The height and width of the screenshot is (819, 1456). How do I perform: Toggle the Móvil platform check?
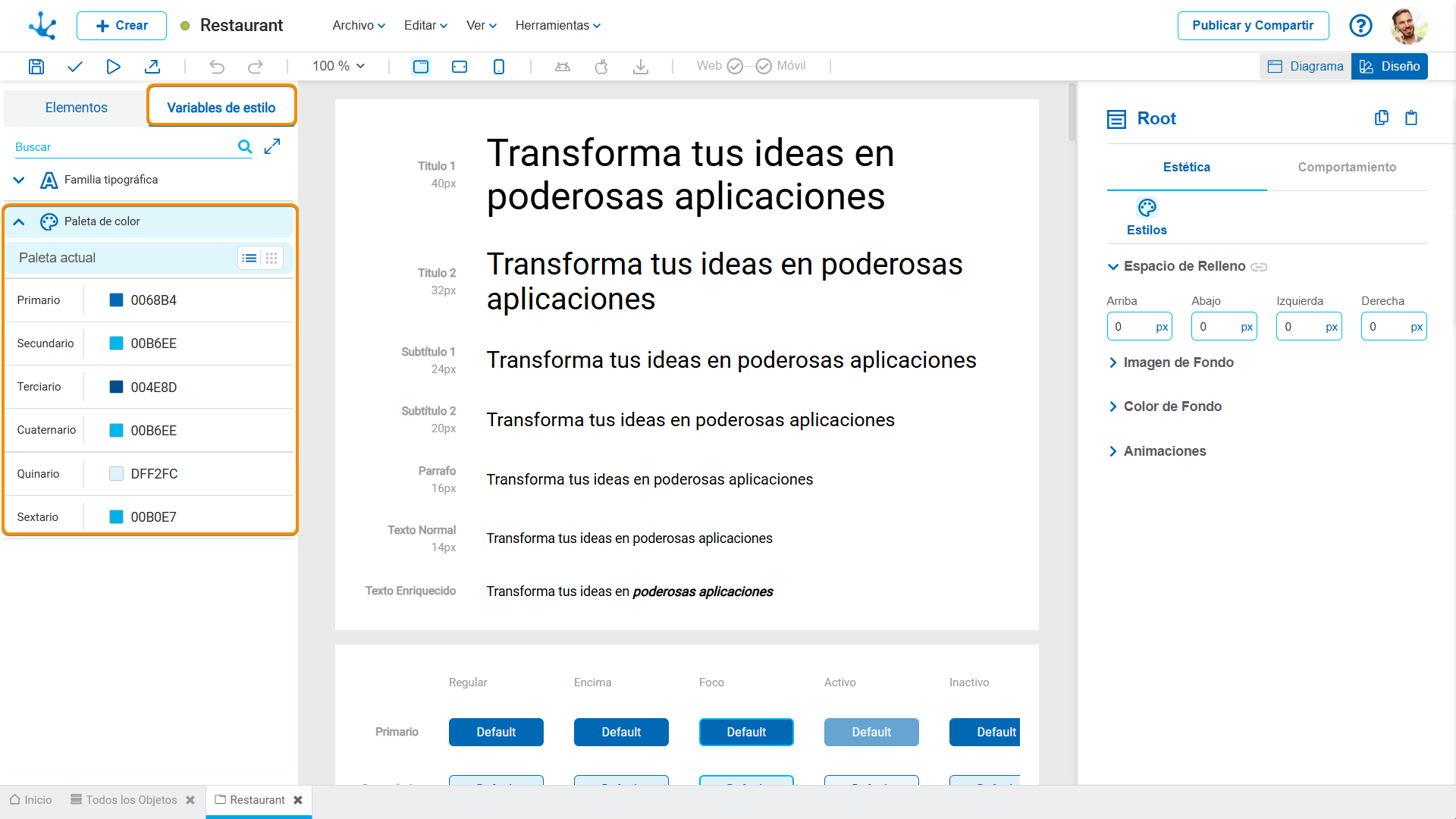(x=764, y=67)
